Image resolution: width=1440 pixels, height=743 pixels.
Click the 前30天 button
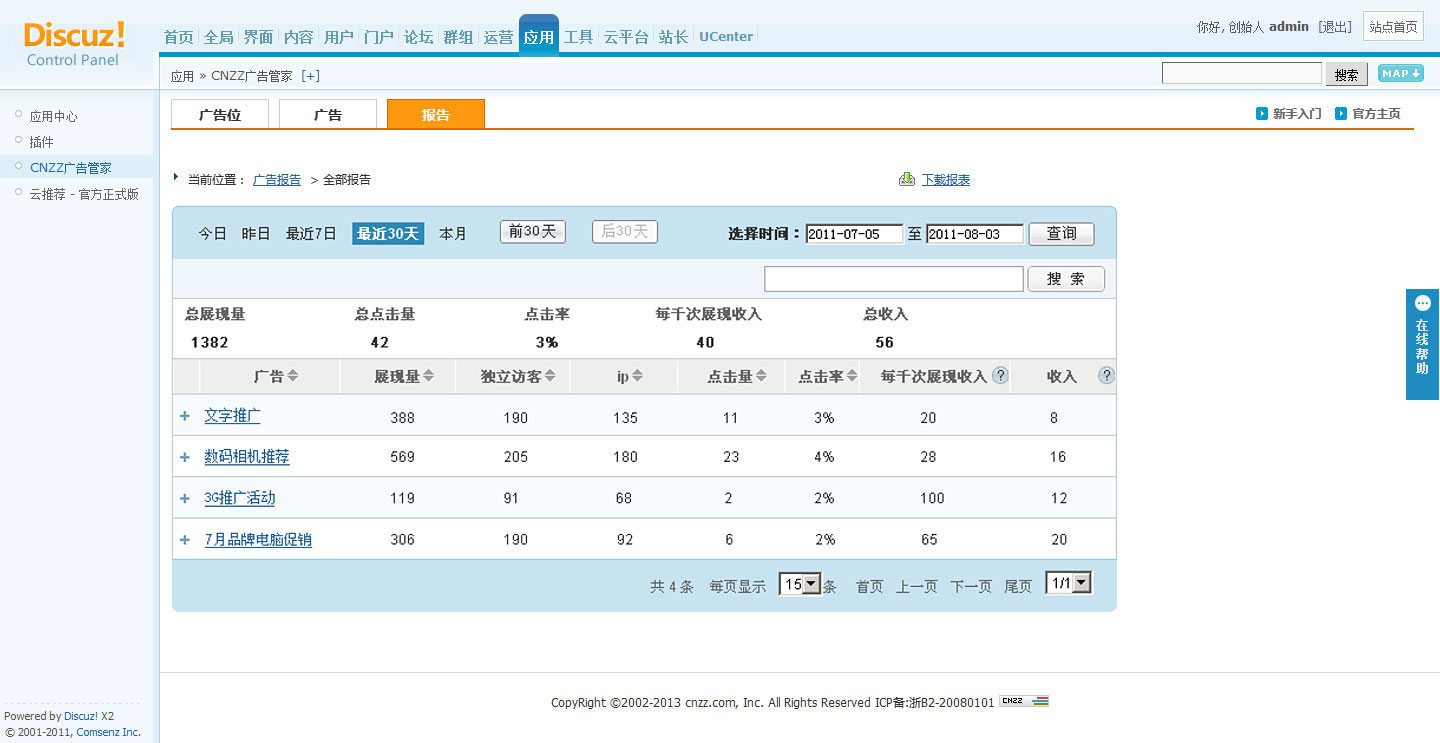click(533, 232)
